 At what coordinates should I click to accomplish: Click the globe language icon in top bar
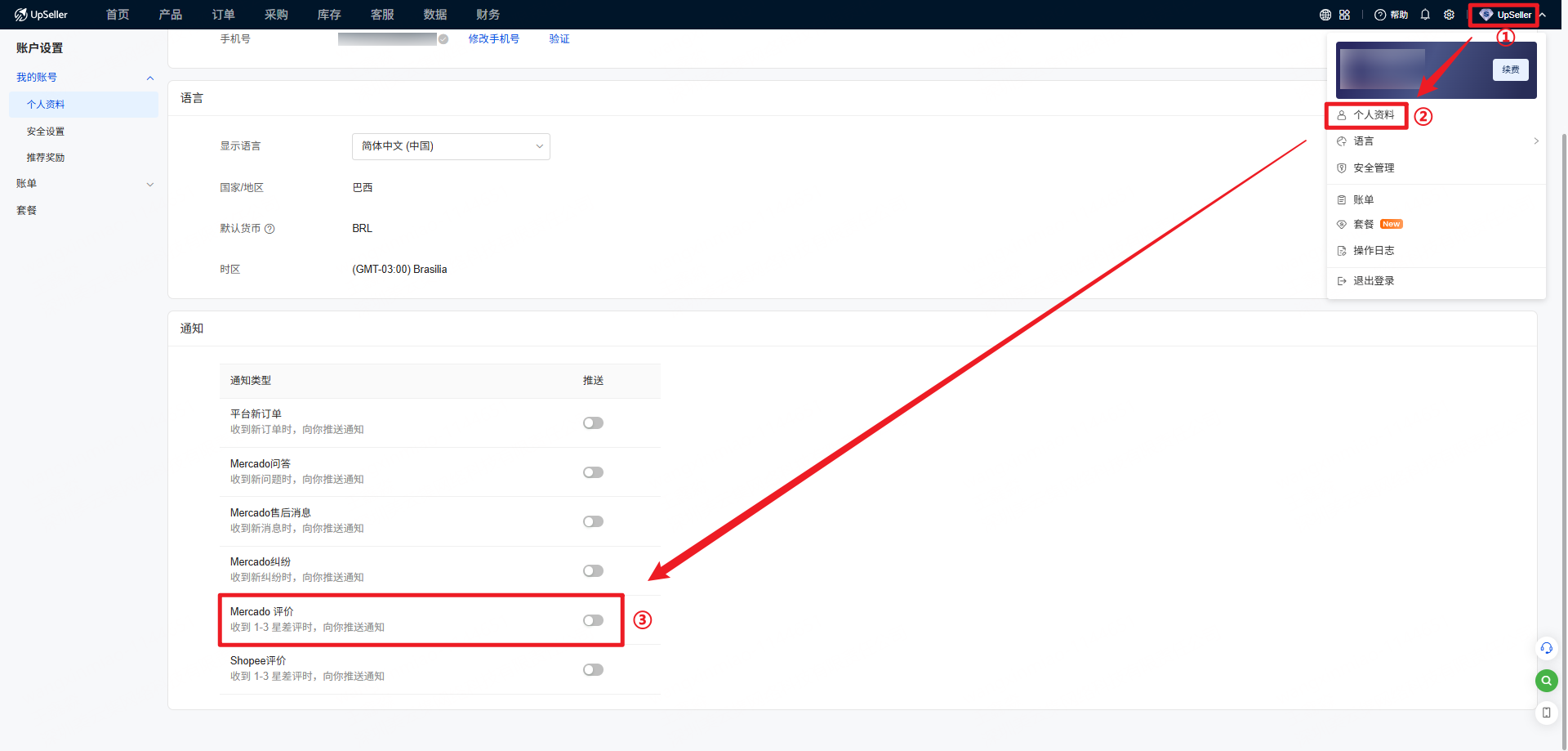1325,15
